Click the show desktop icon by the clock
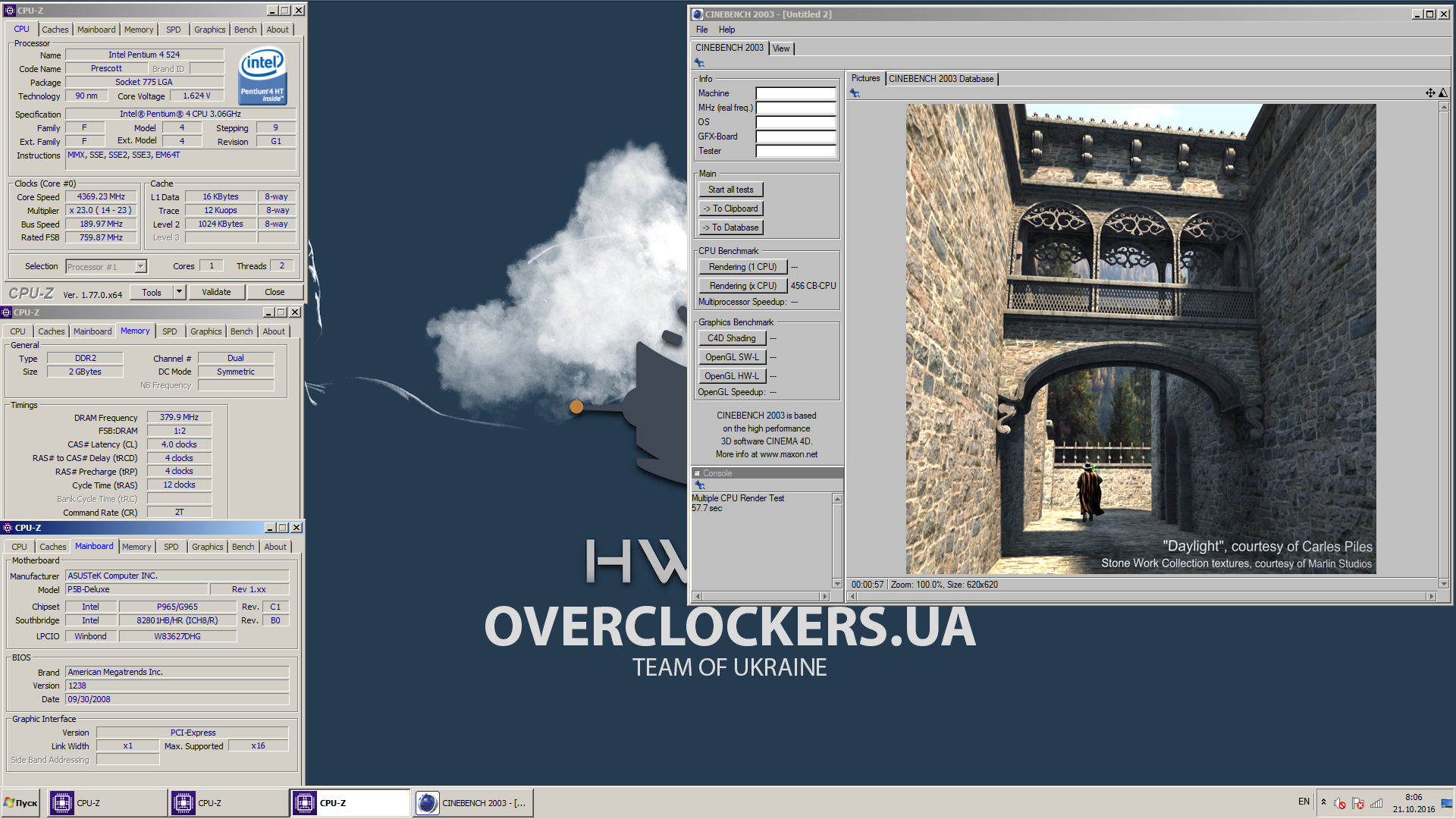Screen dimensions: 1456x819 point(1447,803)
